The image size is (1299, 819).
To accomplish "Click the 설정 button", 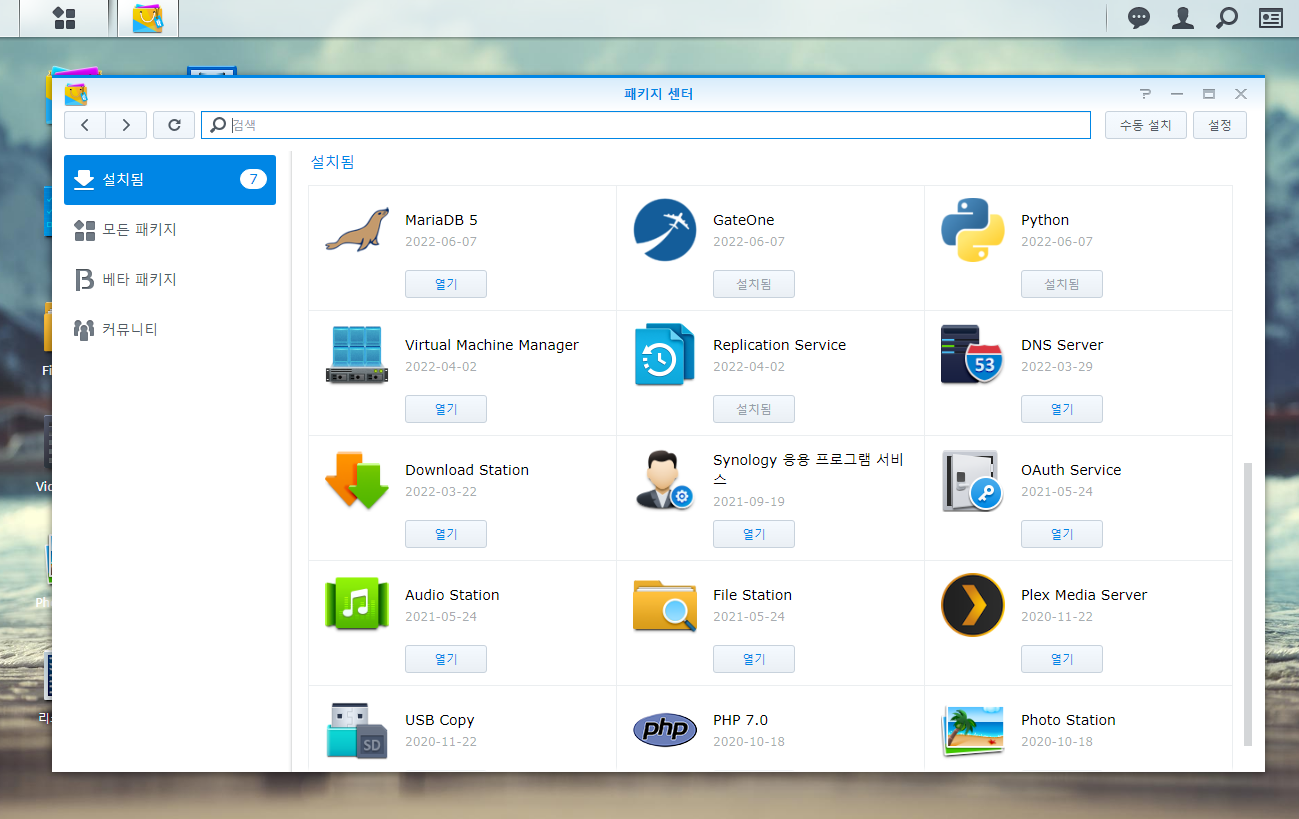I will pos(1220,125).
